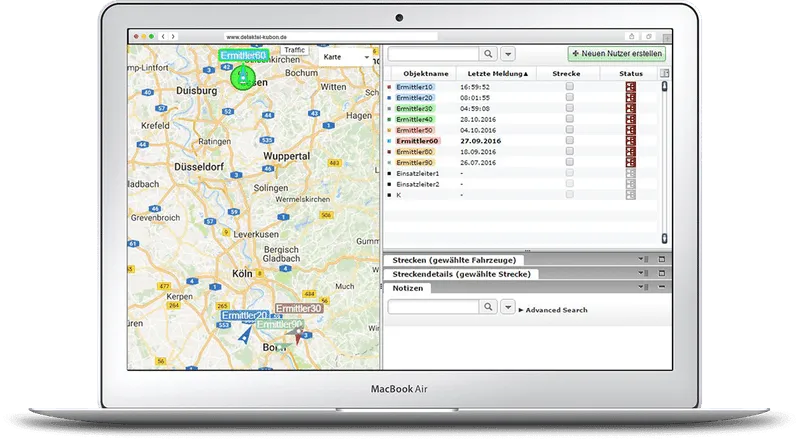The image size is (800, 439).
Task: Click the Notizen search input field
Action: click(x=433, y=307)
